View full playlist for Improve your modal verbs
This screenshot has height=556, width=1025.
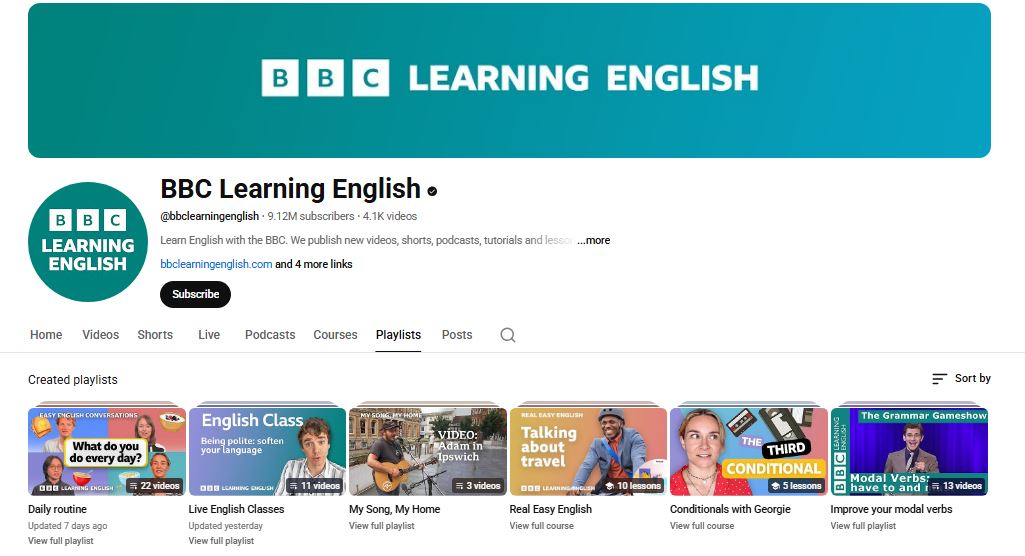[x=863, y=525]
